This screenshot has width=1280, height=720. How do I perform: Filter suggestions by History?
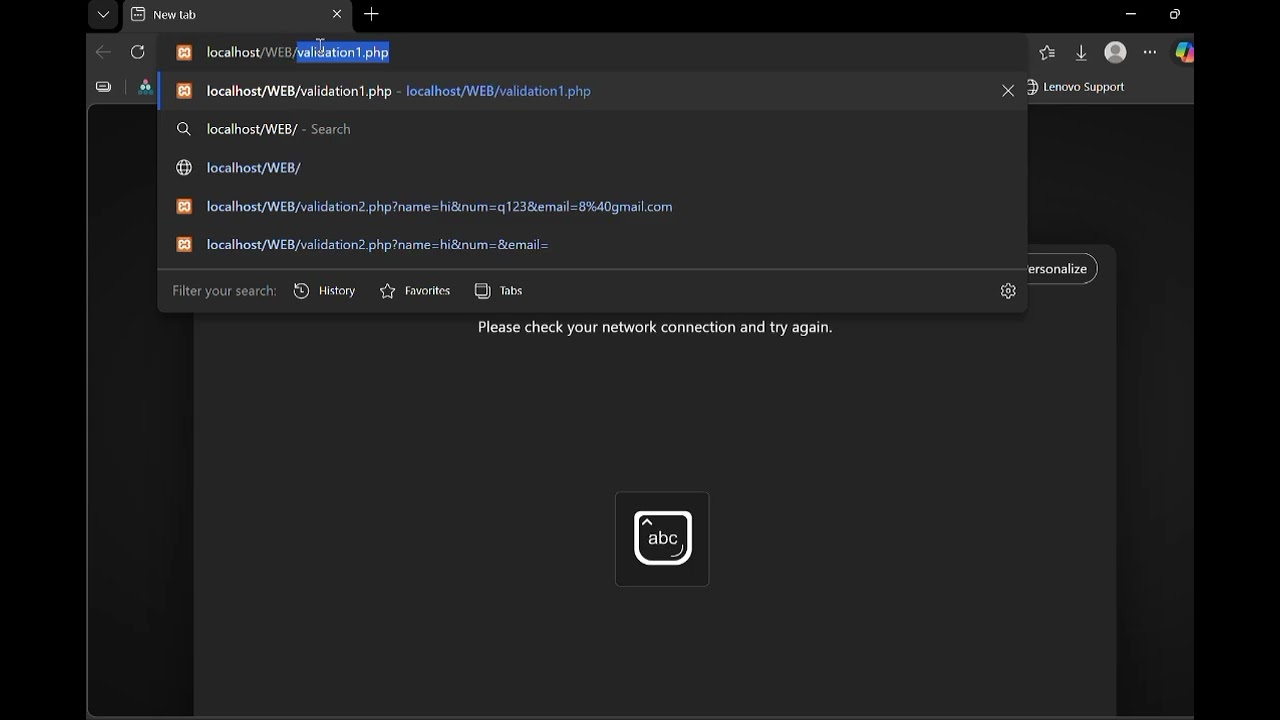pyautogui.click(x=325, y=291)
